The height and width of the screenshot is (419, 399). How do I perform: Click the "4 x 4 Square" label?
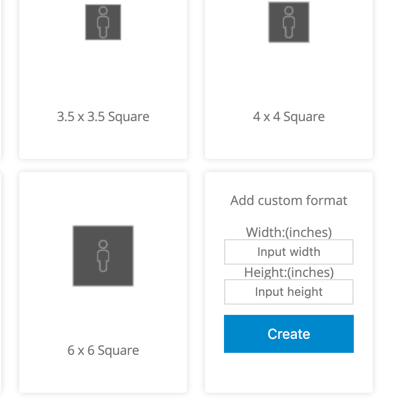[289, 117]
